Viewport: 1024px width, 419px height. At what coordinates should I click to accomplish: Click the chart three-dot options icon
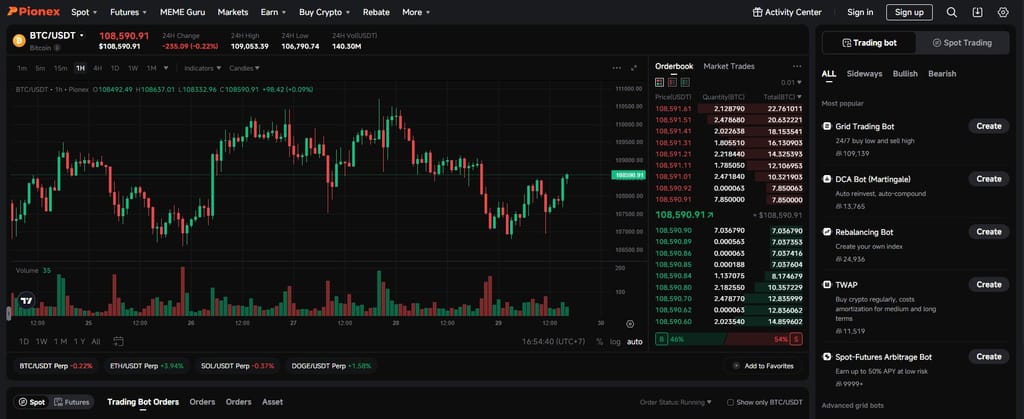(x=616, y=68)
